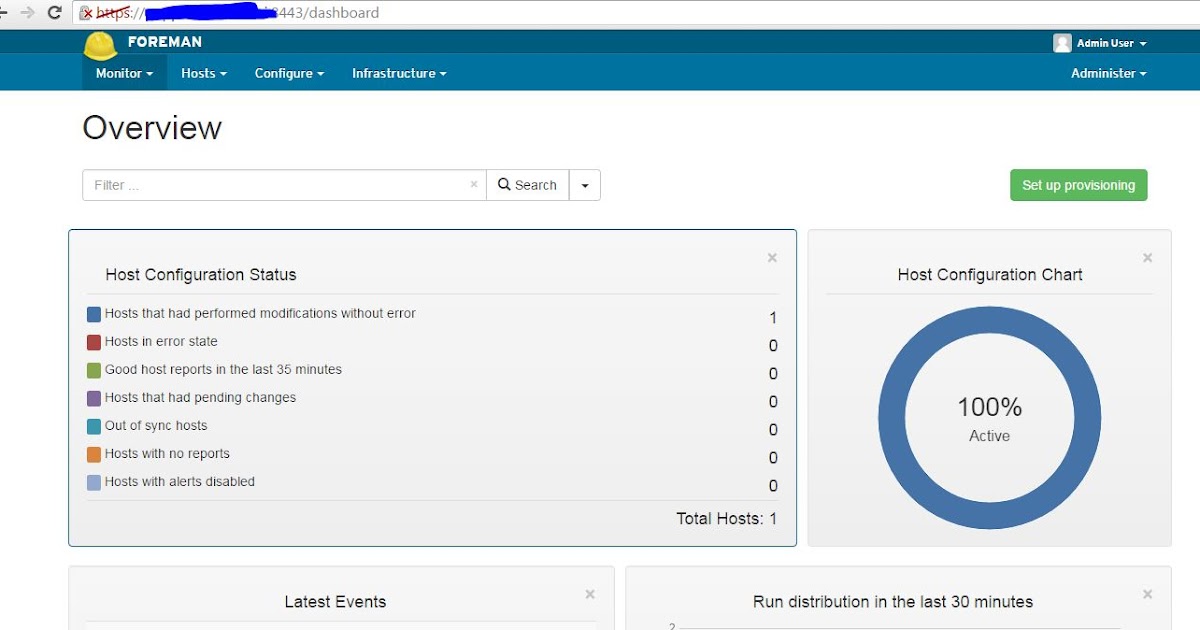The image size is (1200, 630).
Task: Clear the filter field with the x icon
Action: coord(474,185)
